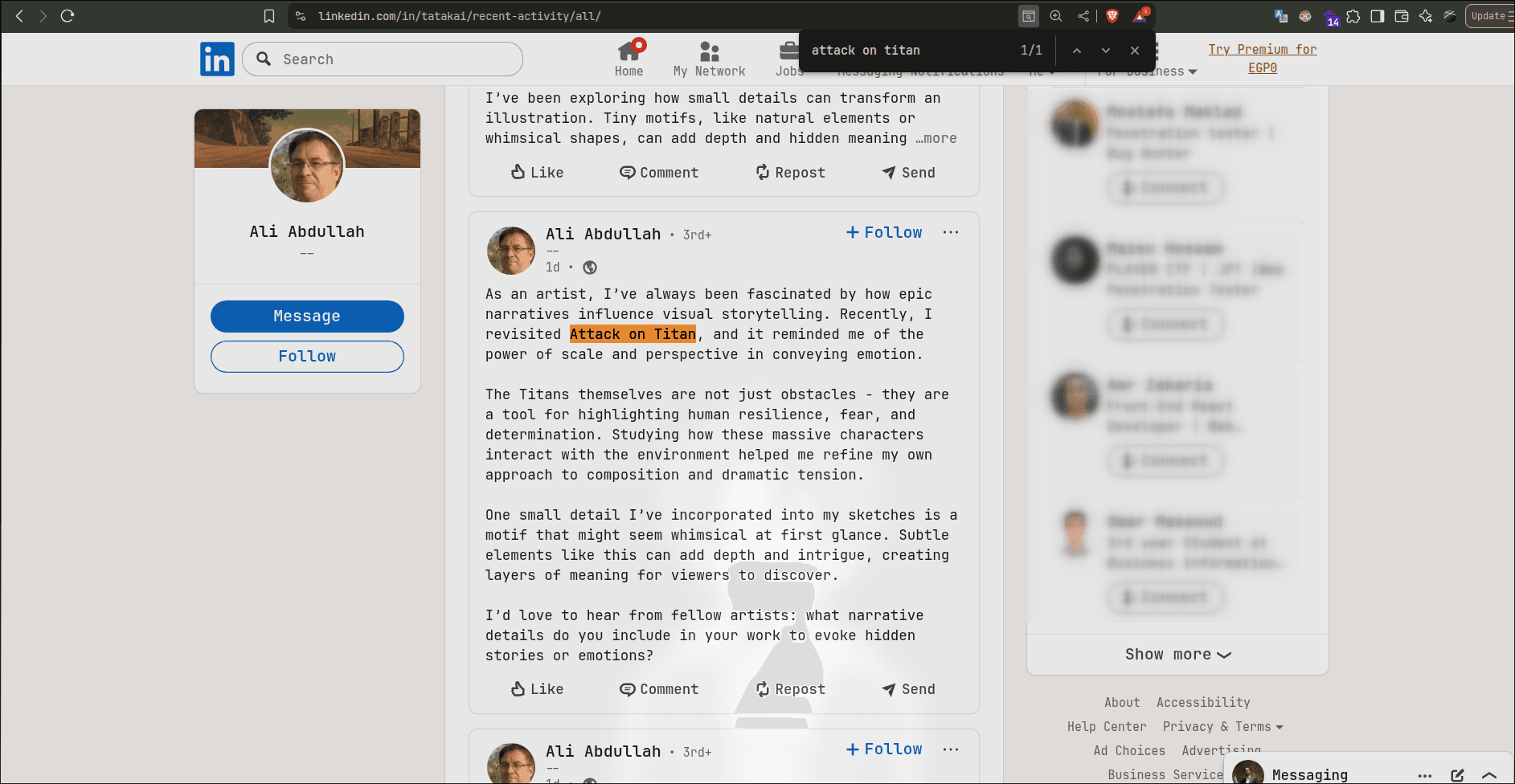The height and width of the screenshot is (784, 1515).
Task: Open the post options menu on Ali's post
Action: tap(951, 232)
